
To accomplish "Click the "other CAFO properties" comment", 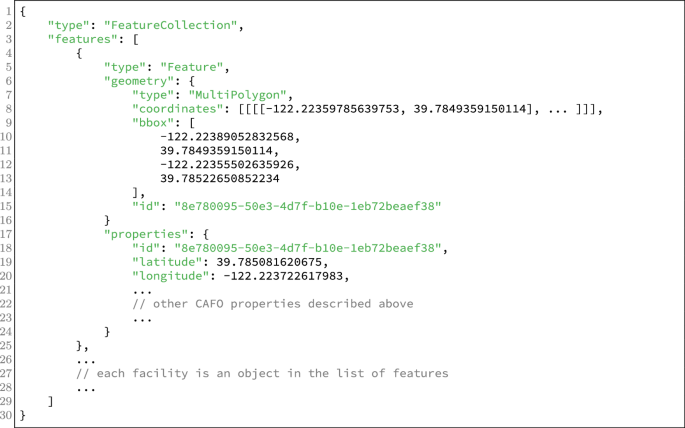I will 272,303.
